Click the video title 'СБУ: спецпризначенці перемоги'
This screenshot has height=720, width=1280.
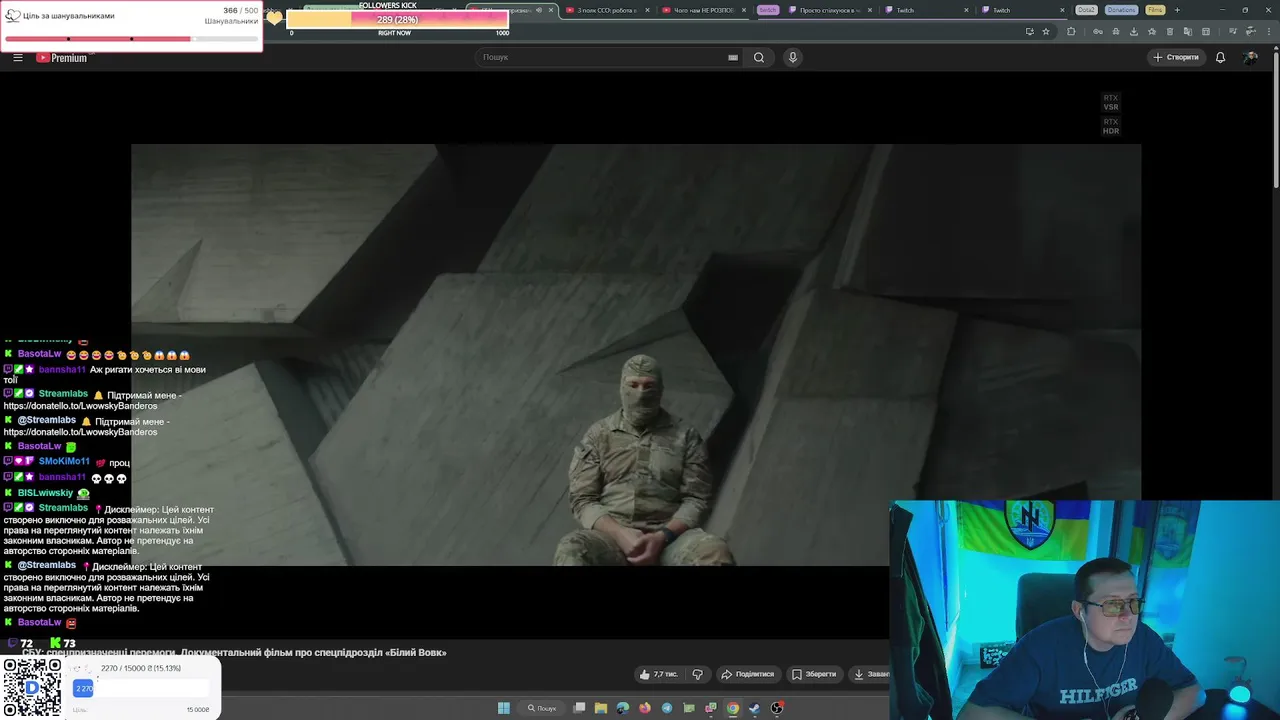click(234, 653)
